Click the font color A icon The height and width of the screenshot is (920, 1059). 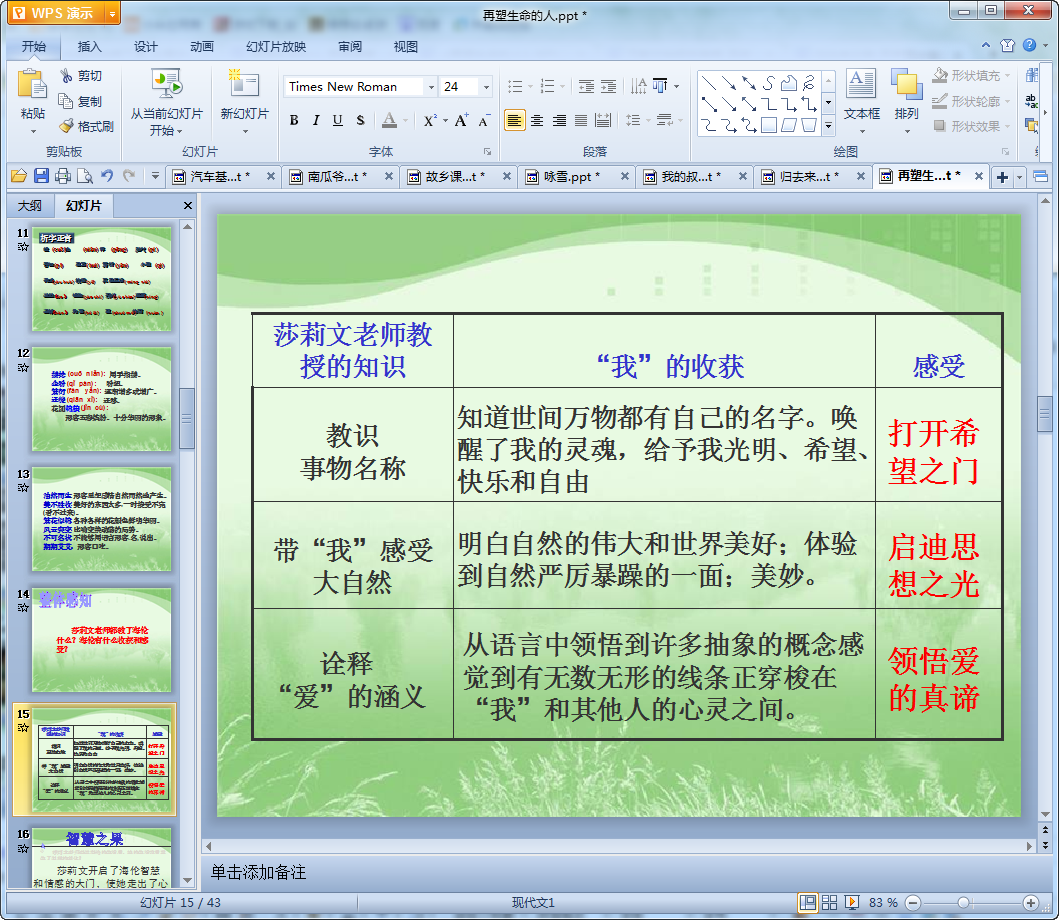(x=389, y=120)
